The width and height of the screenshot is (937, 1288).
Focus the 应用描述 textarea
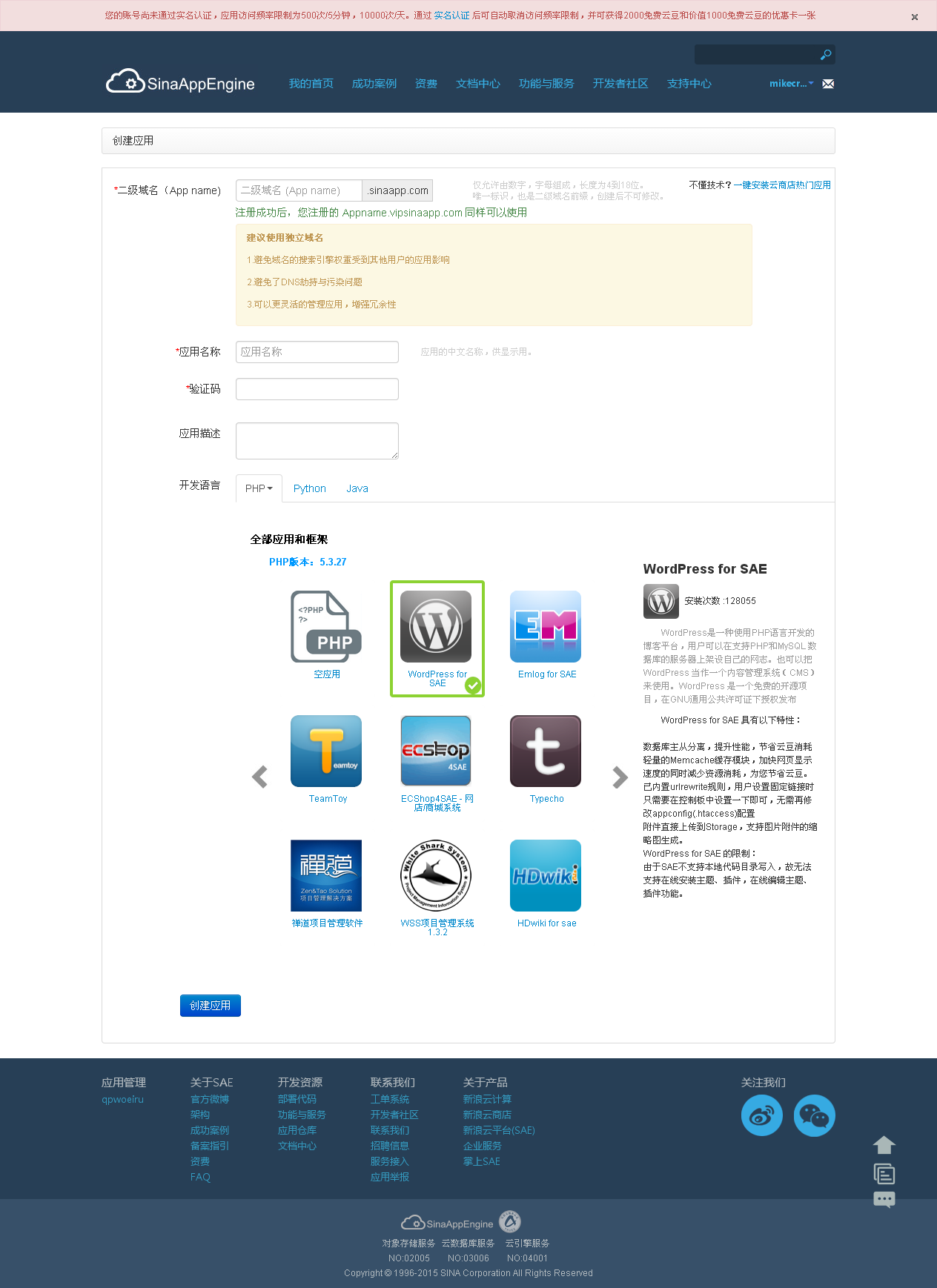pos(317,441)
